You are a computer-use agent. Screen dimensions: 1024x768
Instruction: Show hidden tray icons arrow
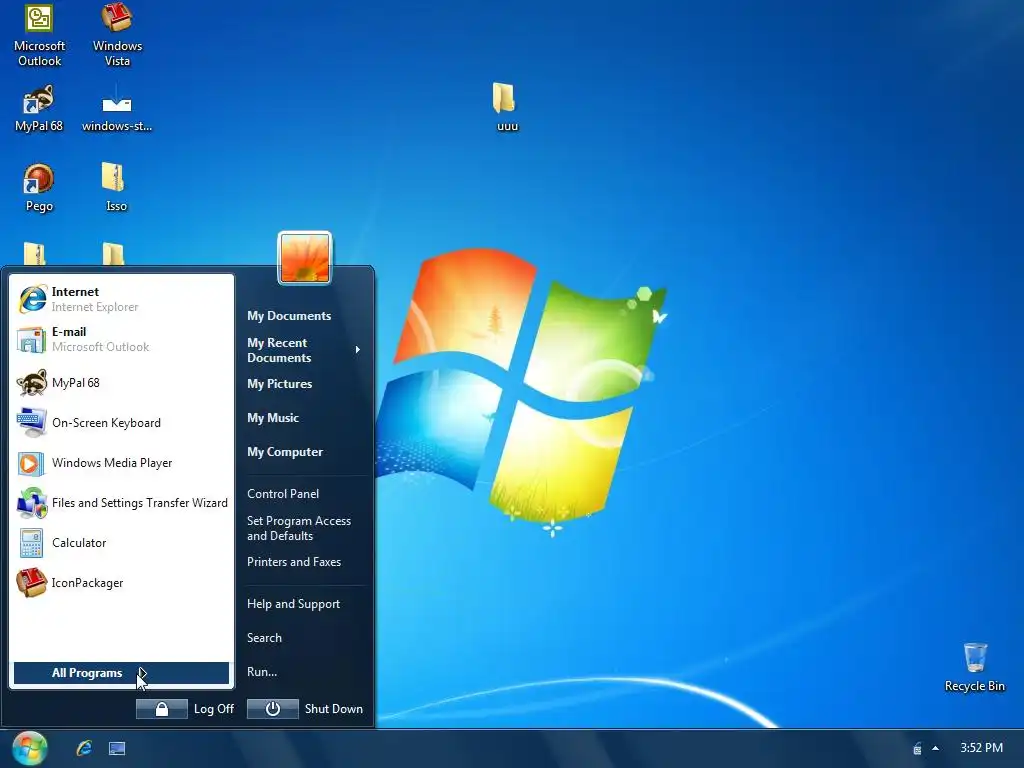pyautogui.click(x=935, y=748)
